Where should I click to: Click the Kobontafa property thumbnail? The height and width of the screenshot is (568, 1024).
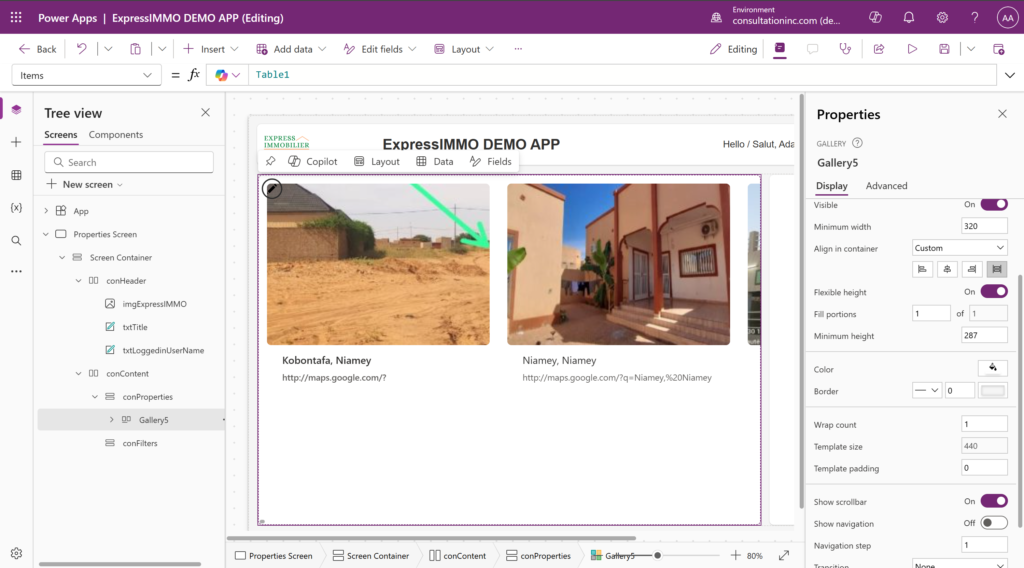[378, 264]
